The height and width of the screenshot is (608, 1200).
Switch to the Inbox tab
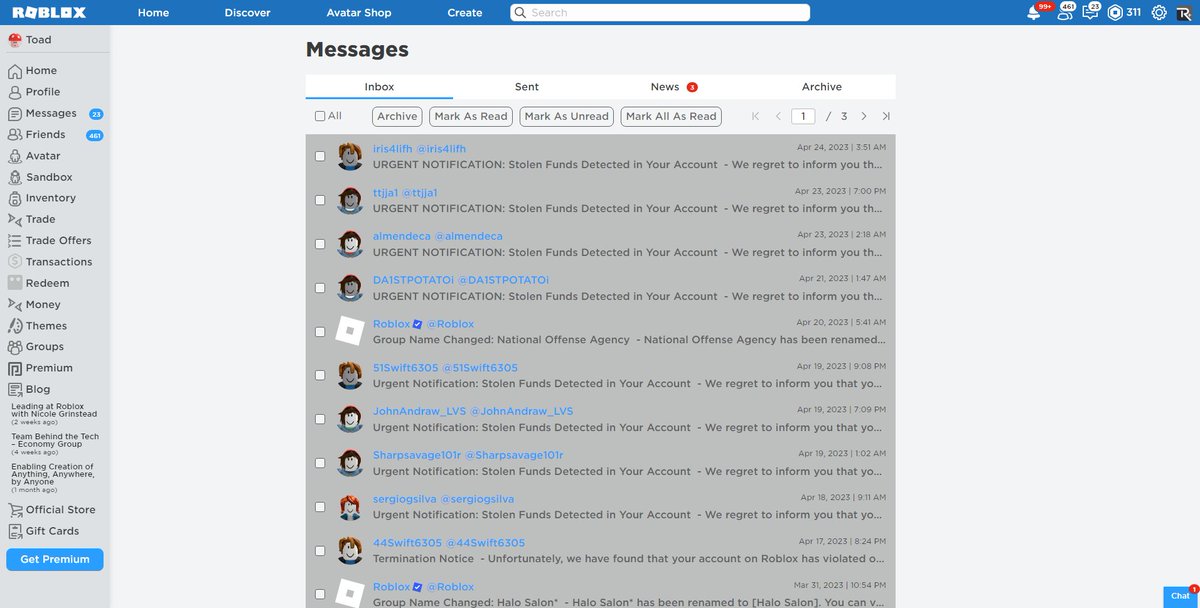pyautogui.click(x=379, y=87)
